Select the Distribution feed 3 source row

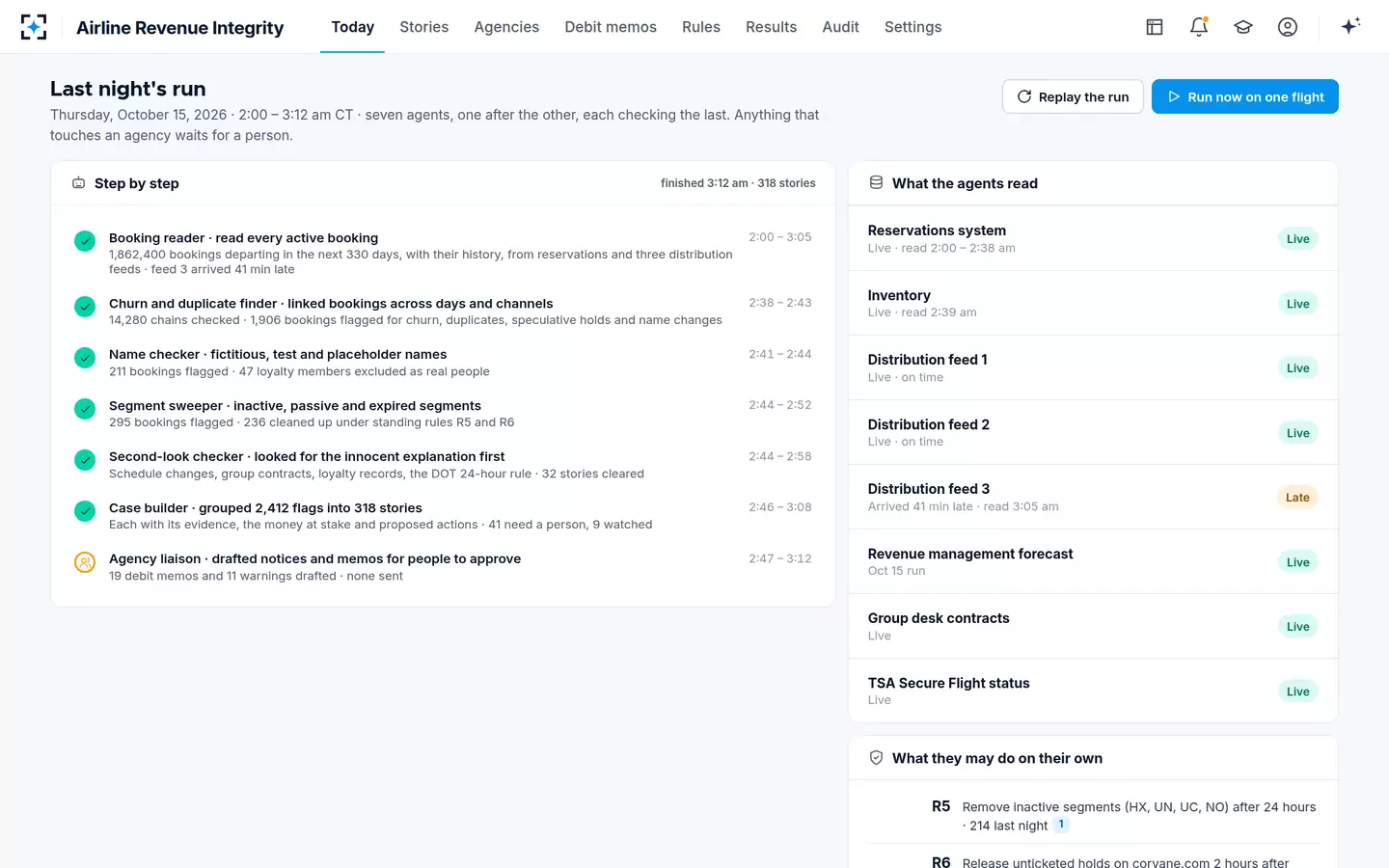pos(1093,497)
